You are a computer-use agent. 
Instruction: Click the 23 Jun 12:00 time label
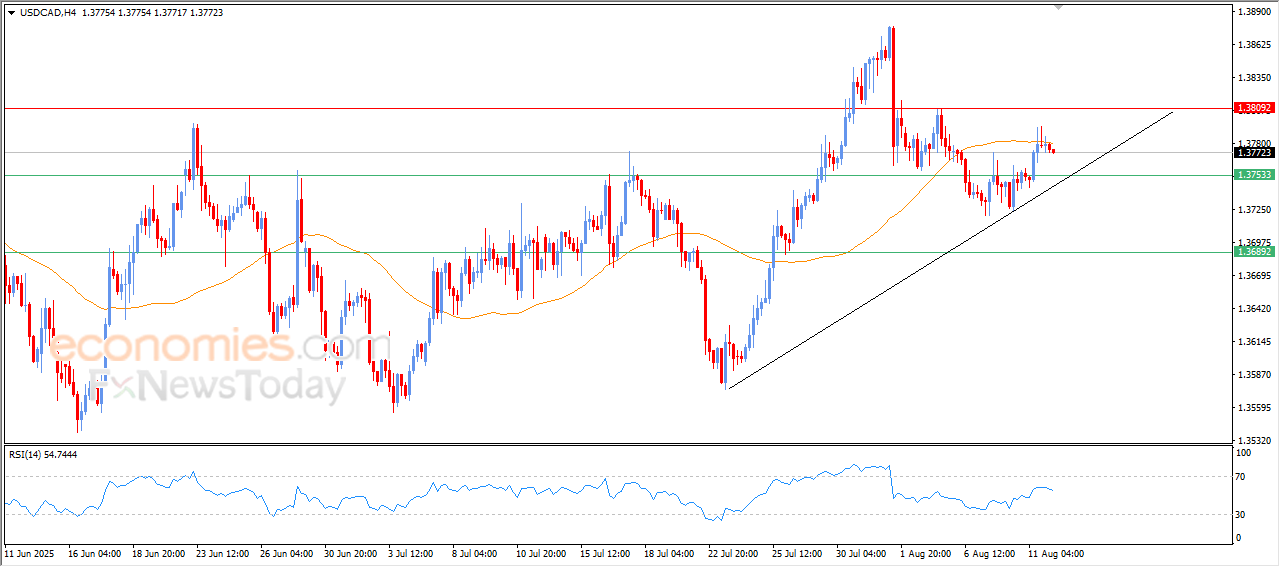(x=223, y=553)
